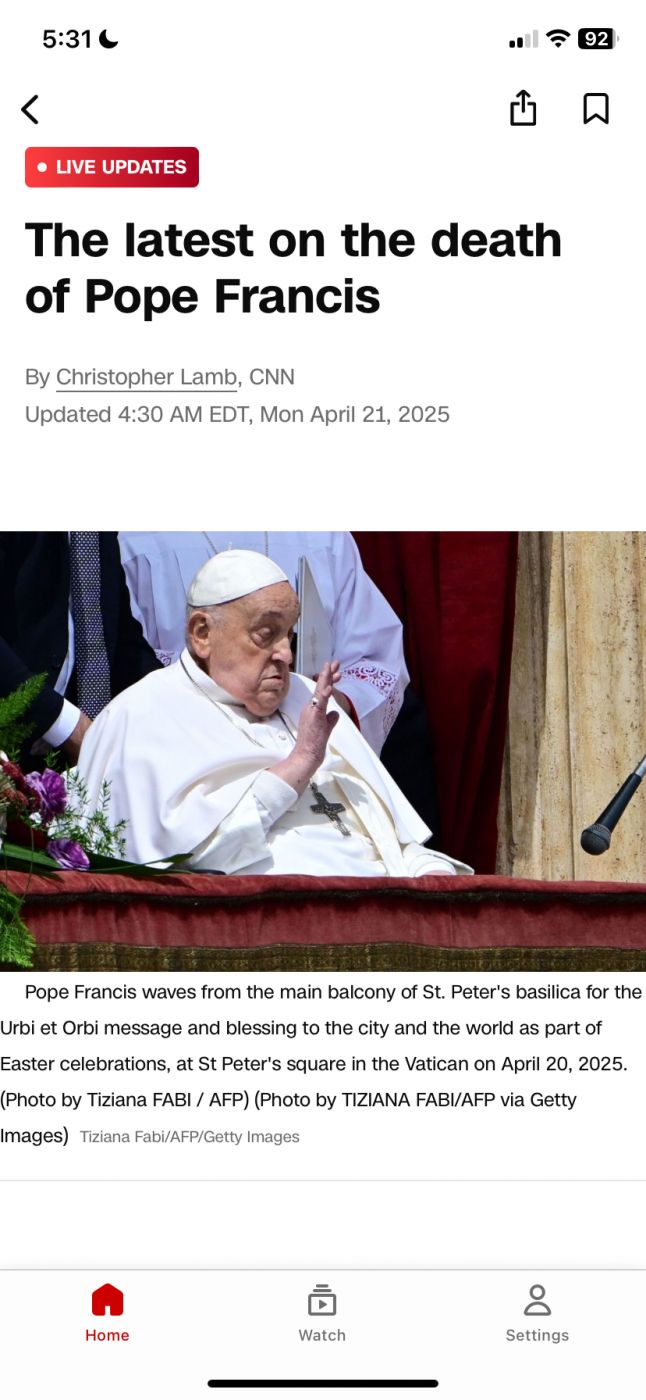Tap the Wi-Fi status icon

559,39
